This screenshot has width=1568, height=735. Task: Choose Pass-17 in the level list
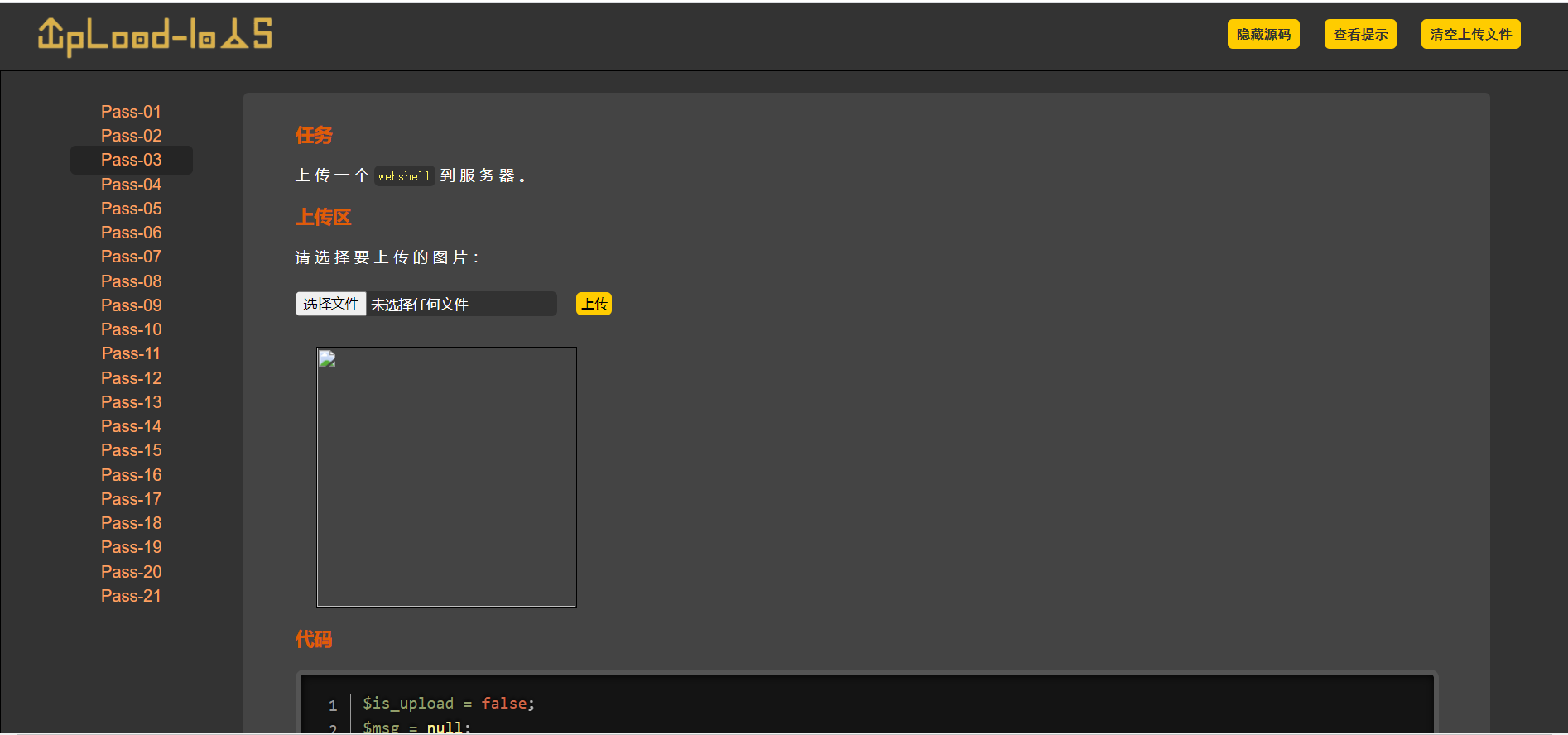[131, 499]
